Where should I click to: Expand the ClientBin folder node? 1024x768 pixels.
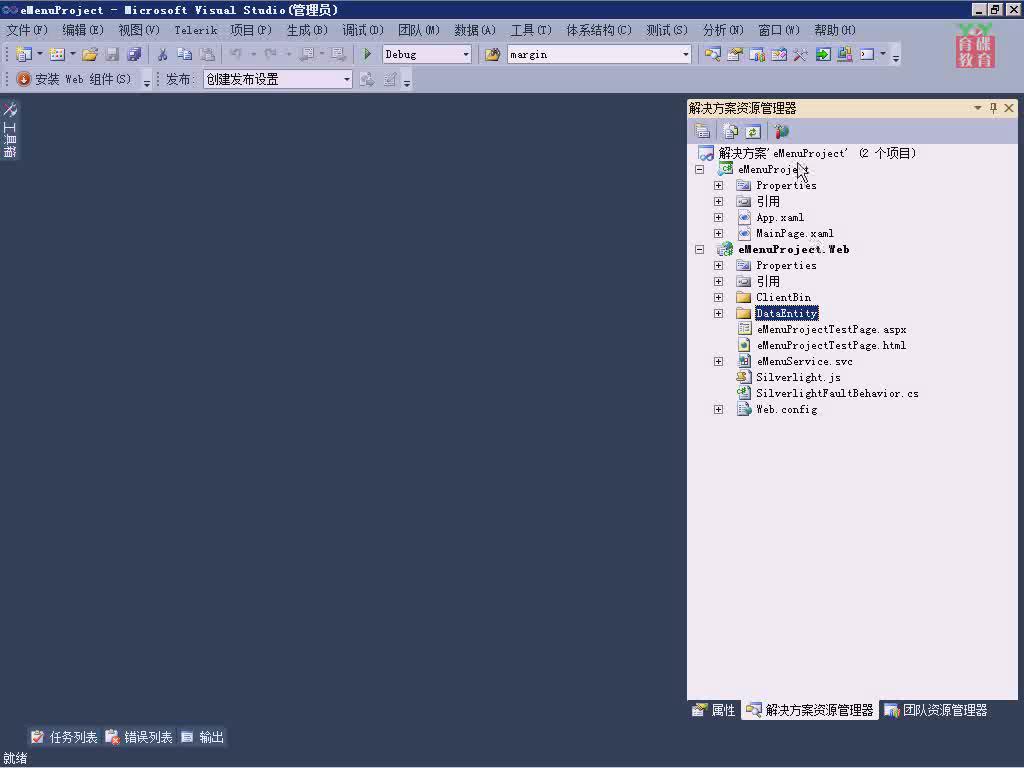click(x=718, y=297)
